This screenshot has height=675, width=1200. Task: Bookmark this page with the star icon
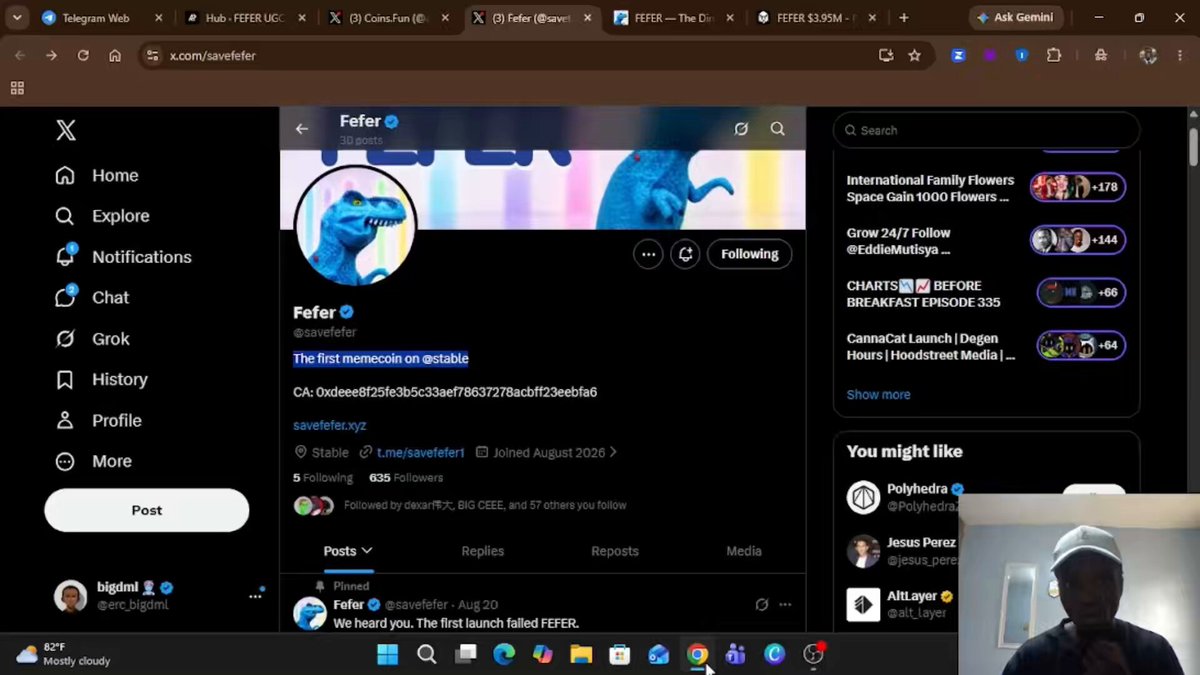(914, 56)
